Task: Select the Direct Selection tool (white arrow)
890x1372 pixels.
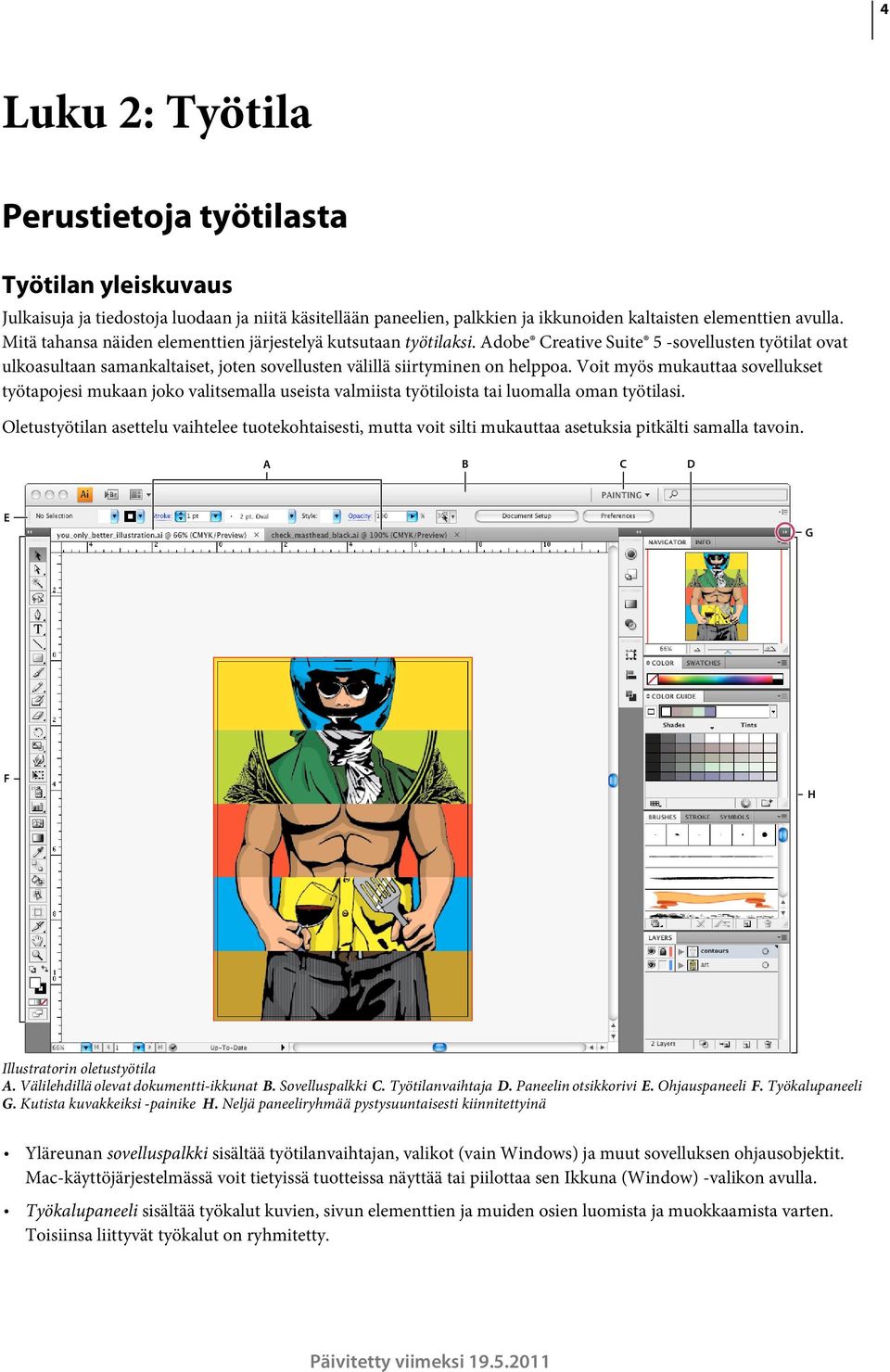Action: [38, 569]
